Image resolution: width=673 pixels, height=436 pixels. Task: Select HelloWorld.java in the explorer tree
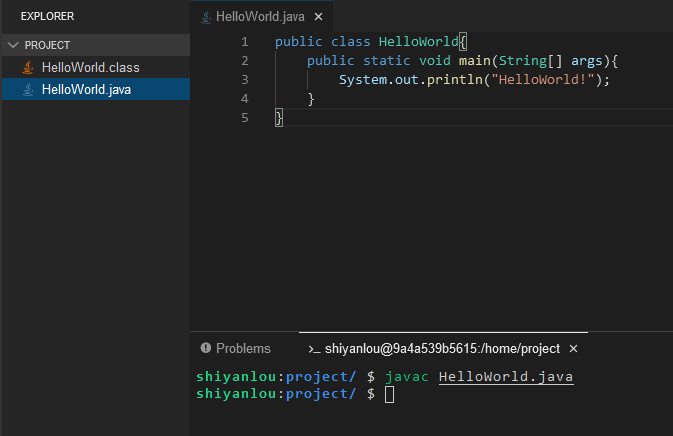coord(95,89)
